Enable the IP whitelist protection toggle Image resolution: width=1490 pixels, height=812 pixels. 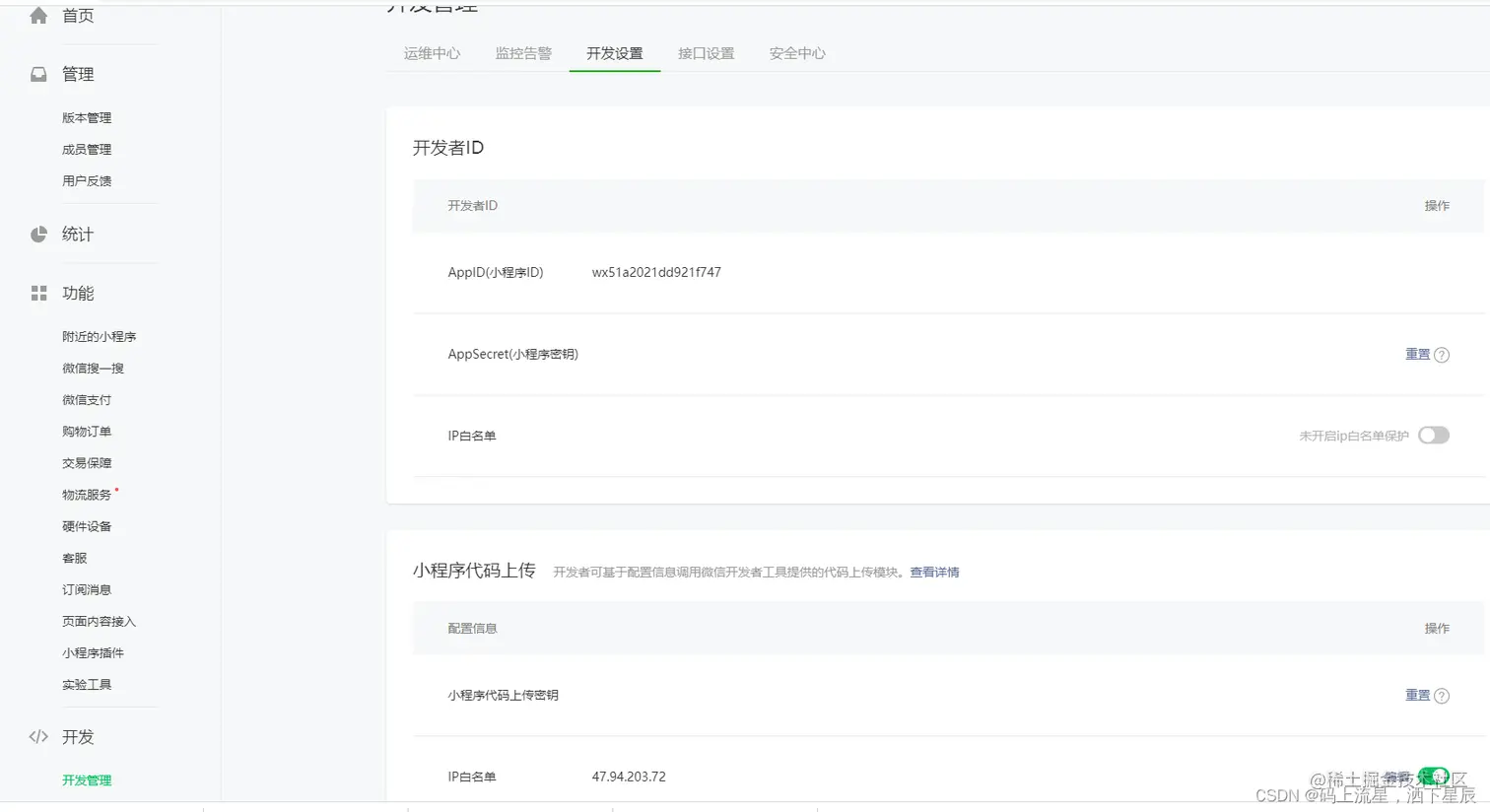pos(1434,435)
